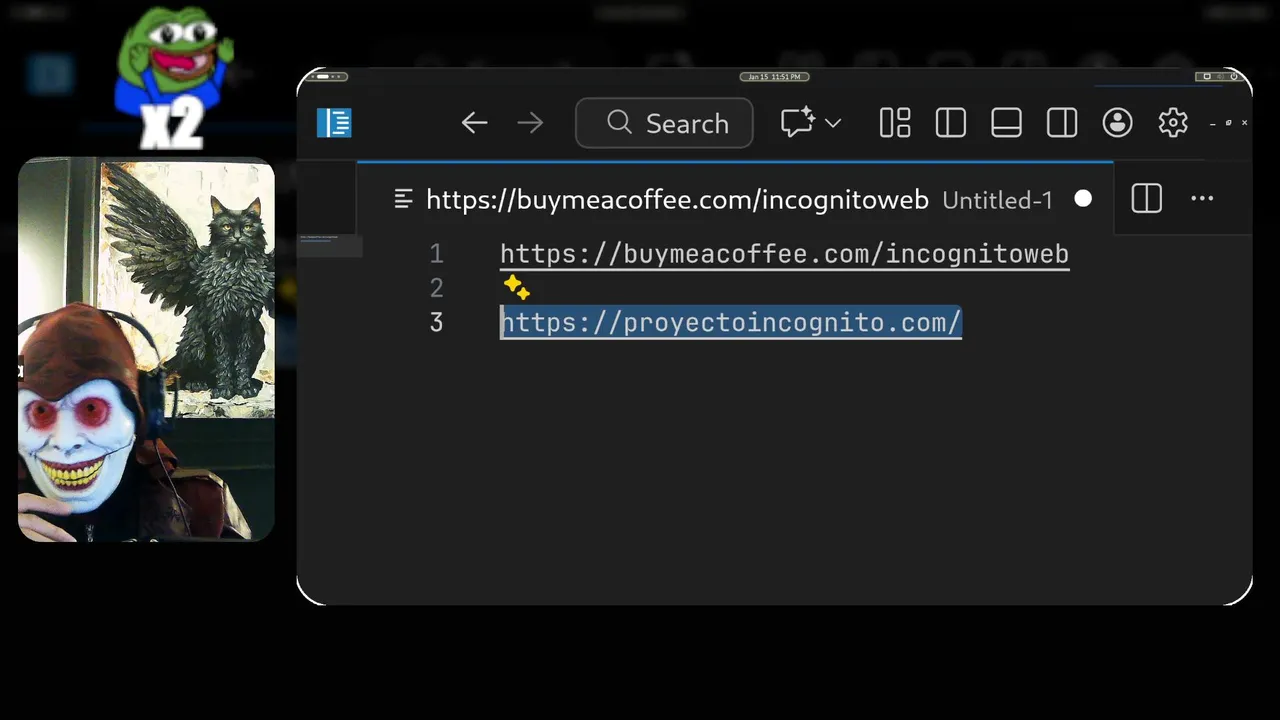Click the tab's text file icon
The image size is (1280, 720).
tap(403, 199)
